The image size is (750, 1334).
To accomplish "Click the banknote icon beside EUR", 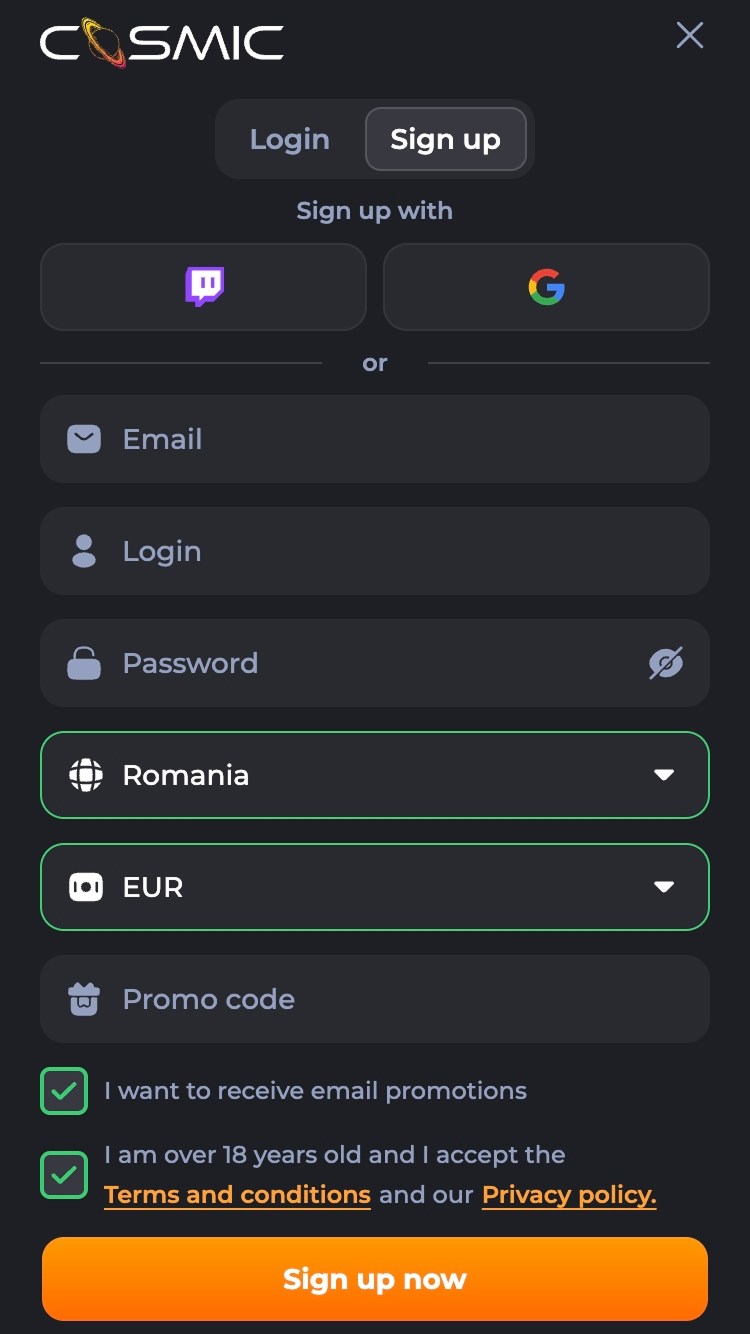I will point(86,887).
